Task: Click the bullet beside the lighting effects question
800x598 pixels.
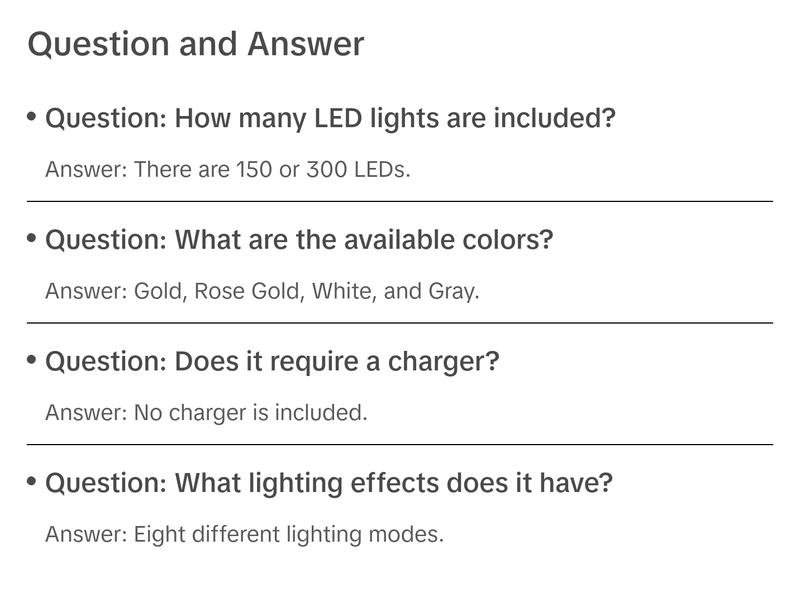Action: [32, 482]
